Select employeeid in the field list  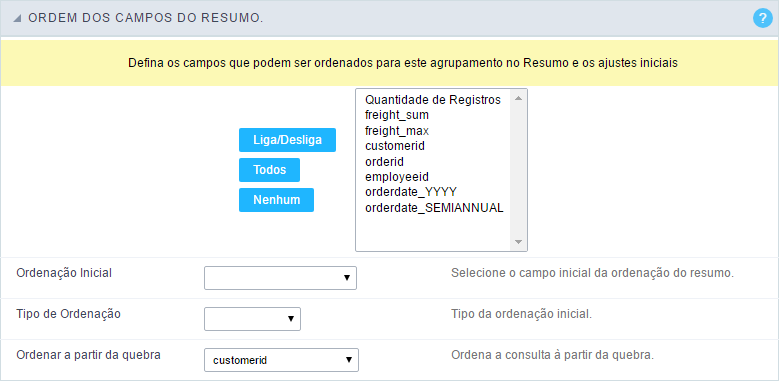pyautogui.click(x=397, y=177)
